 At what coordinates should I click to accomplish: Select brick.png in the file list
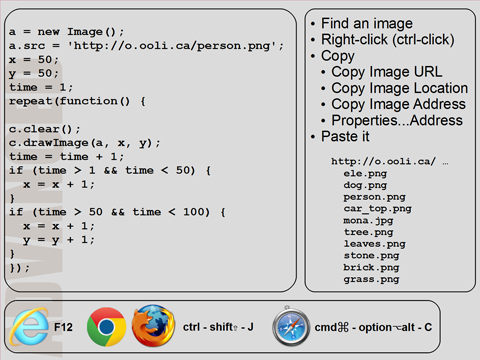click(371, 268)
